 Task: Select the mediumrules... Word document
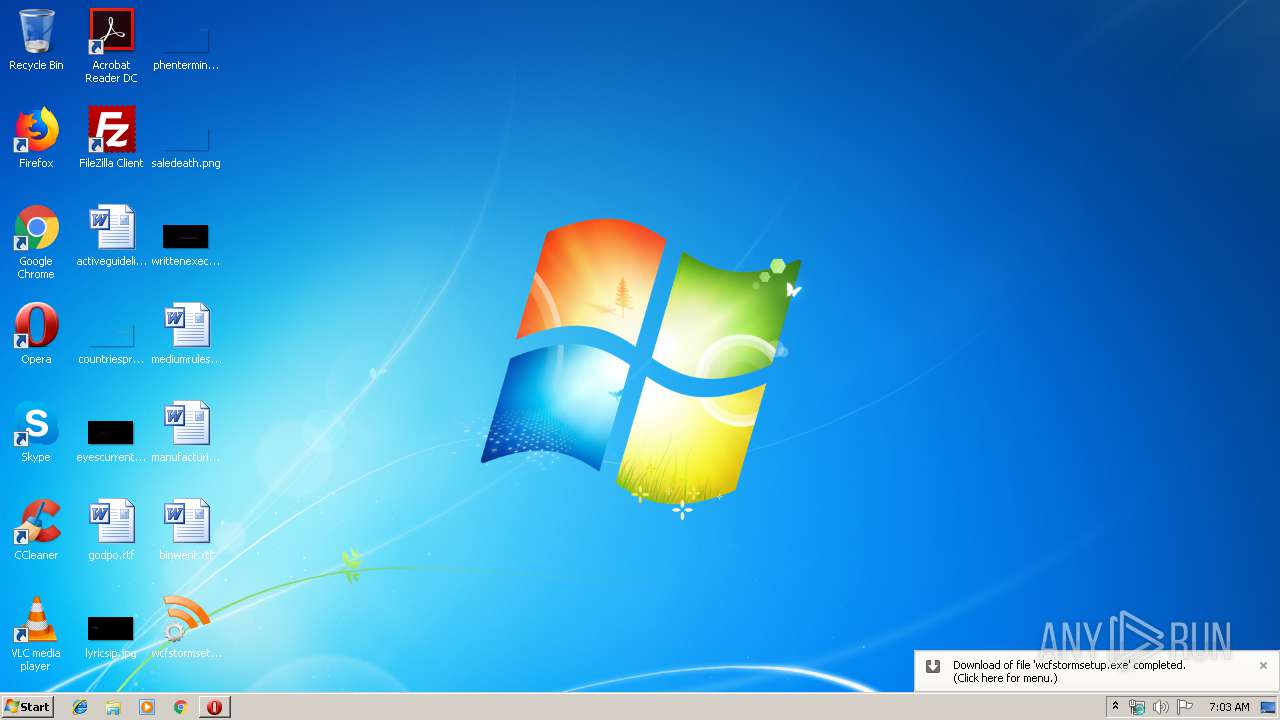click(186, 334)
